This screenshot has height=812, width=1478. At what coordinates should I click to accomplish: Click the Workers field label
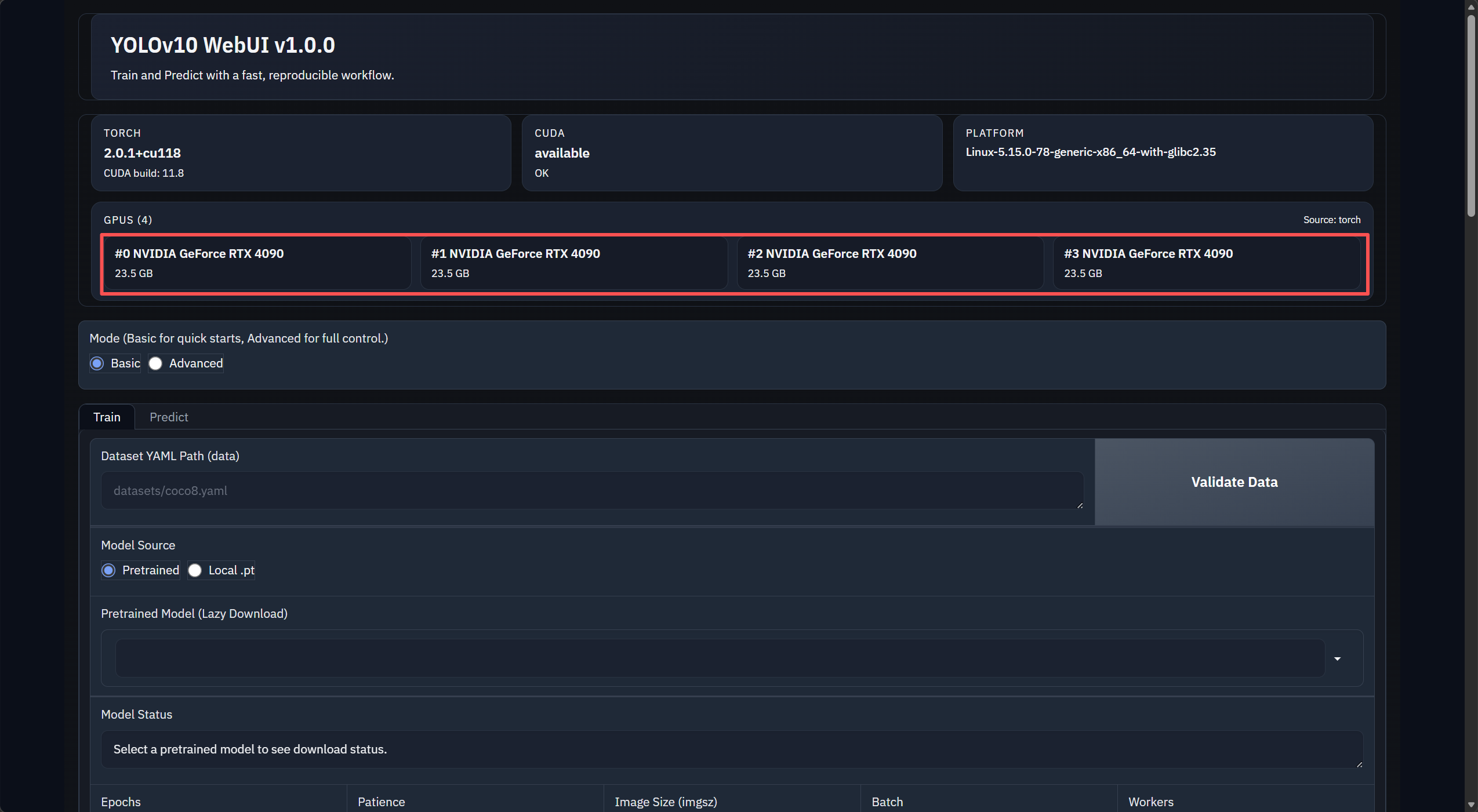click(1150, 802)
